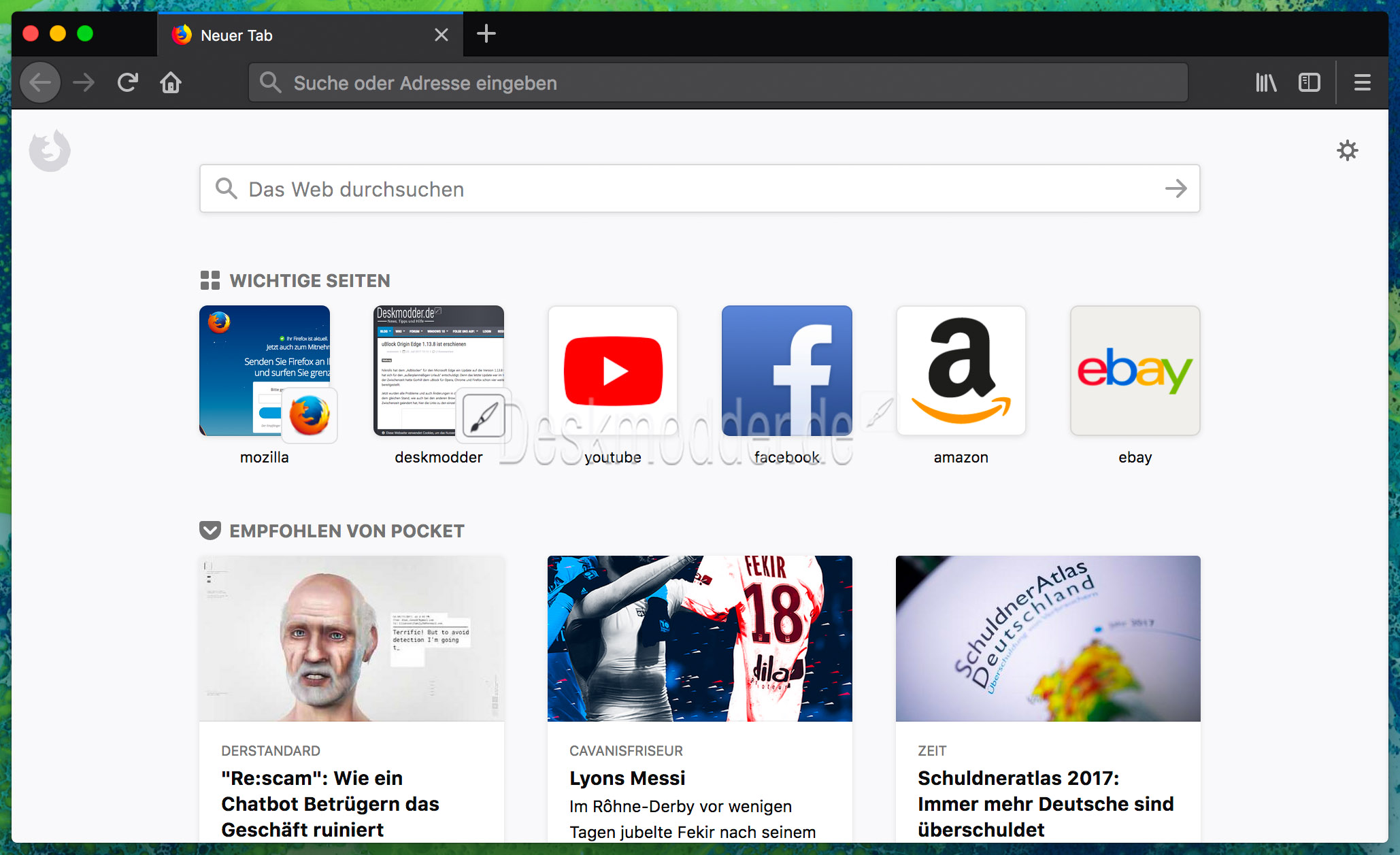Viewport: 1400px width, 855px height.
Task: Open "Re:scam" article headline
Action: (330, 804)
